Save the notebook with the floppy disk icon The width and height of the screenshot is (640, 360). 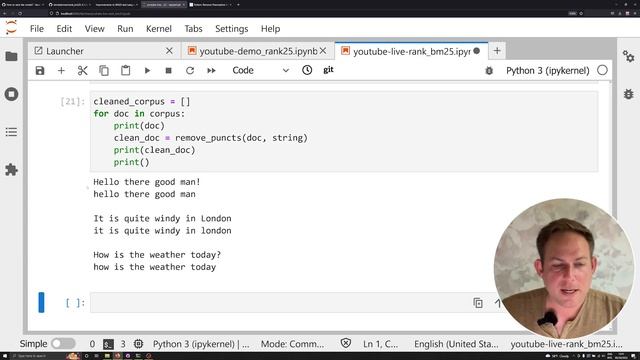(x=40, y=71)
